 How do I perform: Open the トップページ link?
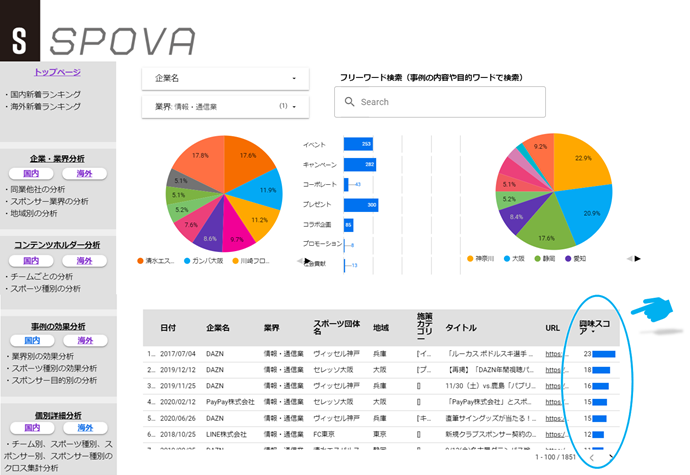click(x=58, y=72)
